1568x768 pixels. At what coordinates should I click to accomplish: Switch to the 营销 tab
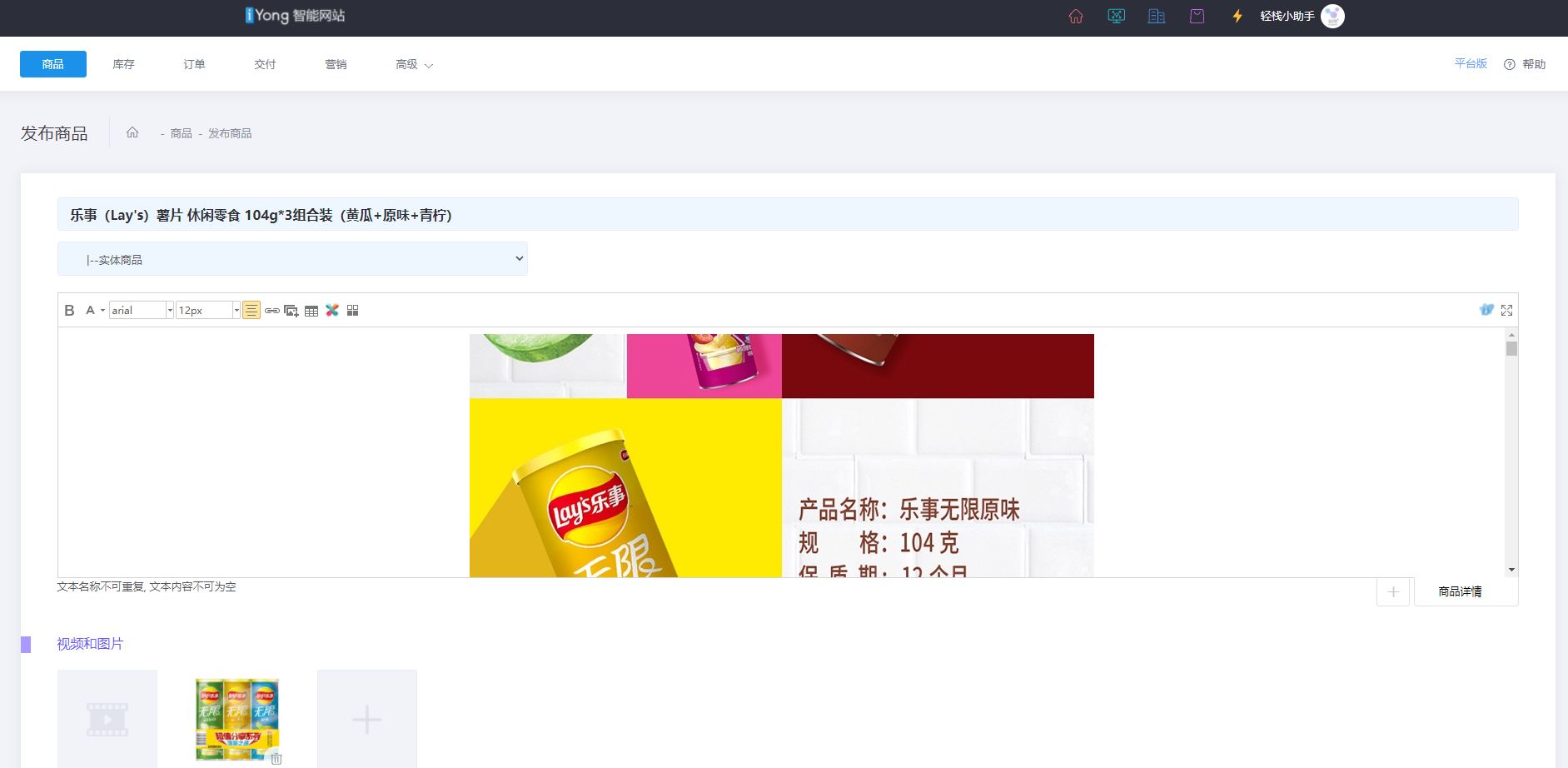pos(336,64)
